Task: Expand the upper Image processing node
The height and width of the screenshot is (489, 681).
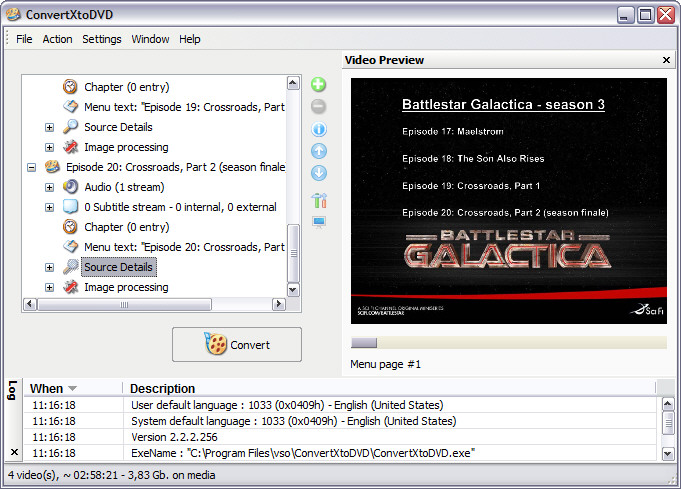Action: tap(50, 147)
